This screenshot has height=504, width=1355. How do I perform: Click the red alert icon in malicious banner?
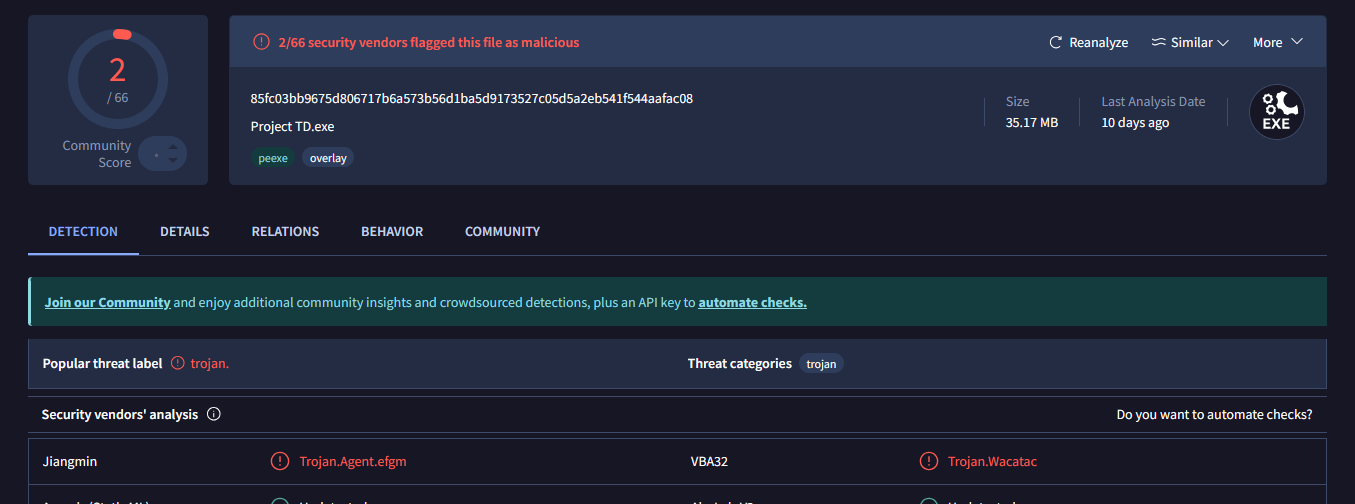[x=261, y=42]
